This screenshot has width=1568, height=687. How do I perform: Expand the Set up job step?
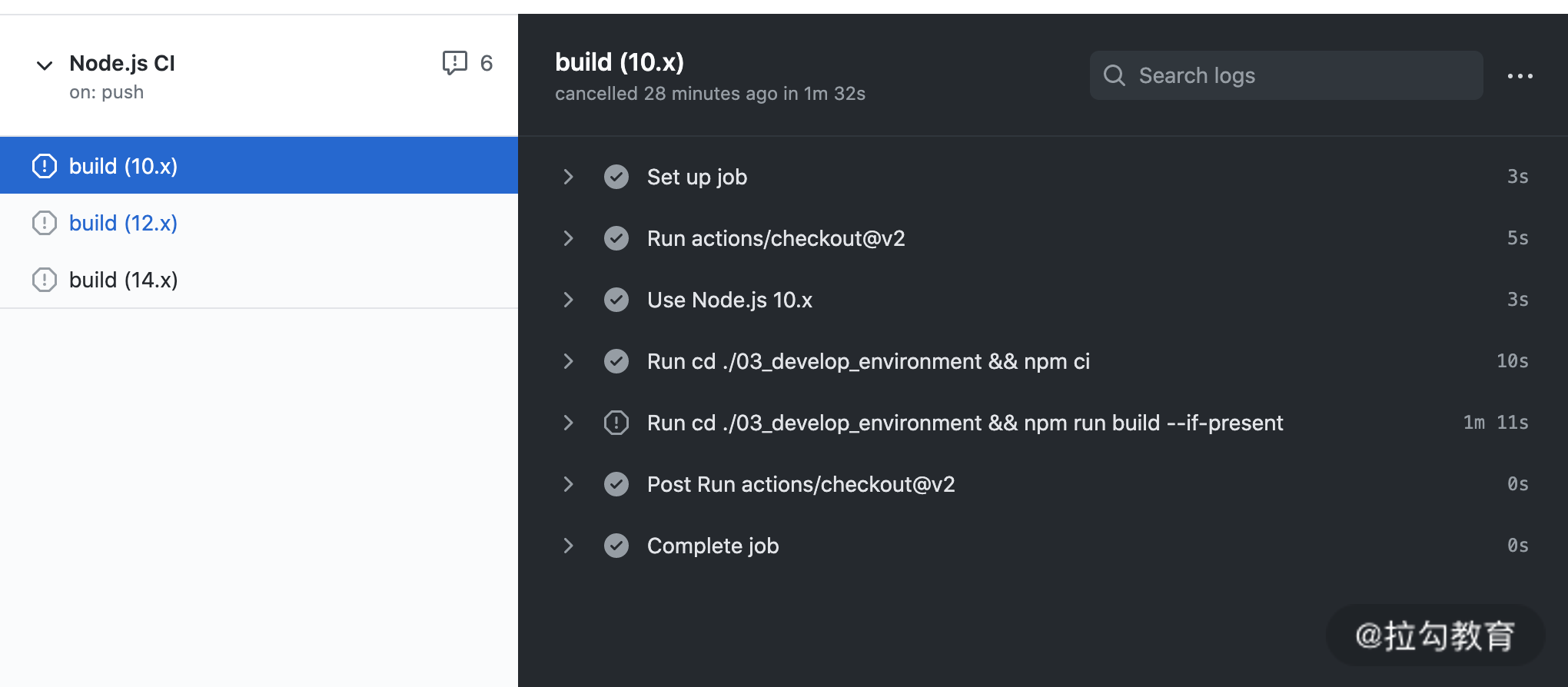[569, 177]
